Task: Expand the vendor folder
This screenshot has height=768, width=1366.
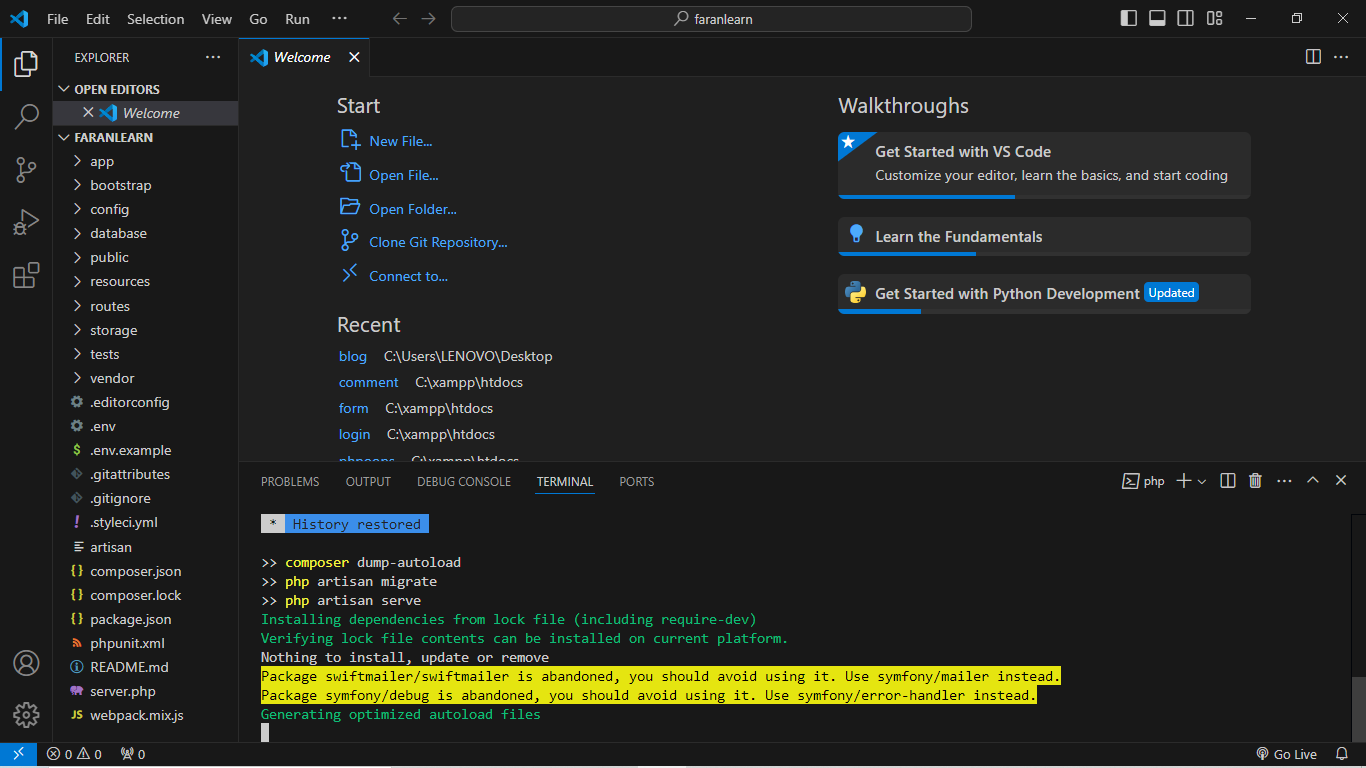Action: (x=145, y=378)
